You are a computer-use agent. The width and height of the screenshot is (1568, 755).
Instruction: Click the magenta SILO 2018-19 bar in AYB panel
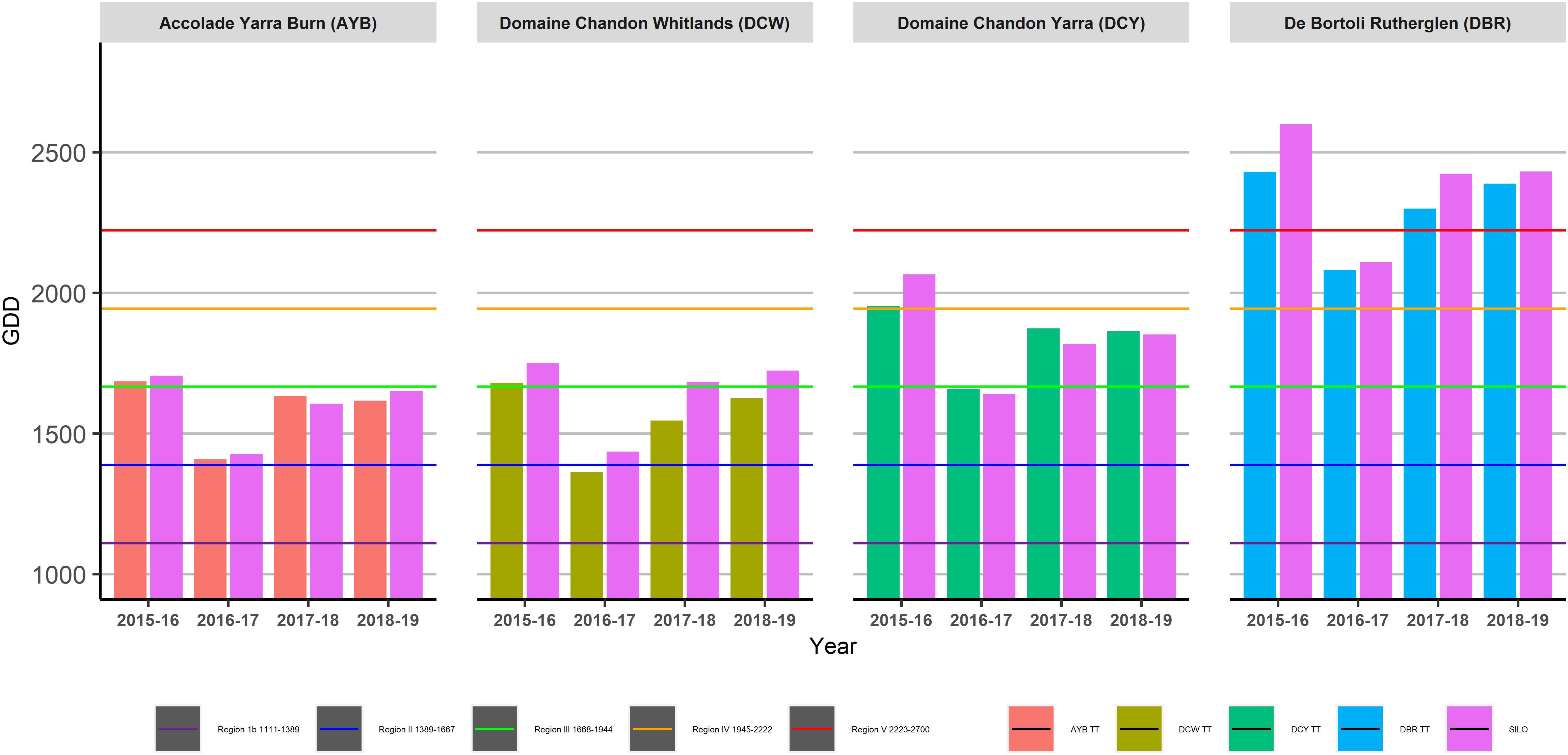pyautogui.click(x=406, y=494)
